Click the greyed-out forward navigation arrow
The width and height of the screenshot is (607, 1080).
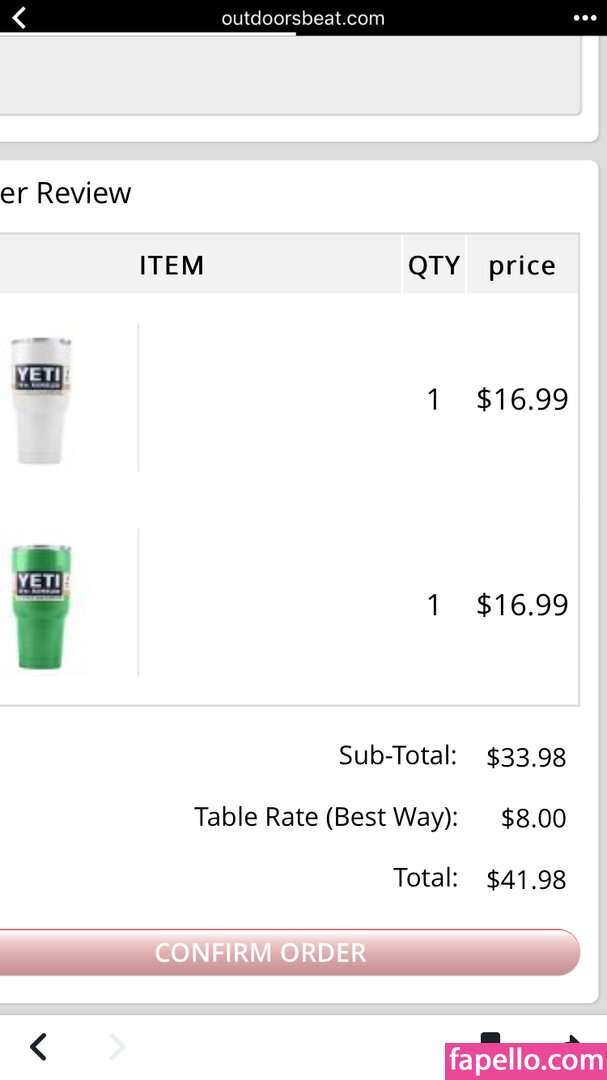[x=117, y=1047]
